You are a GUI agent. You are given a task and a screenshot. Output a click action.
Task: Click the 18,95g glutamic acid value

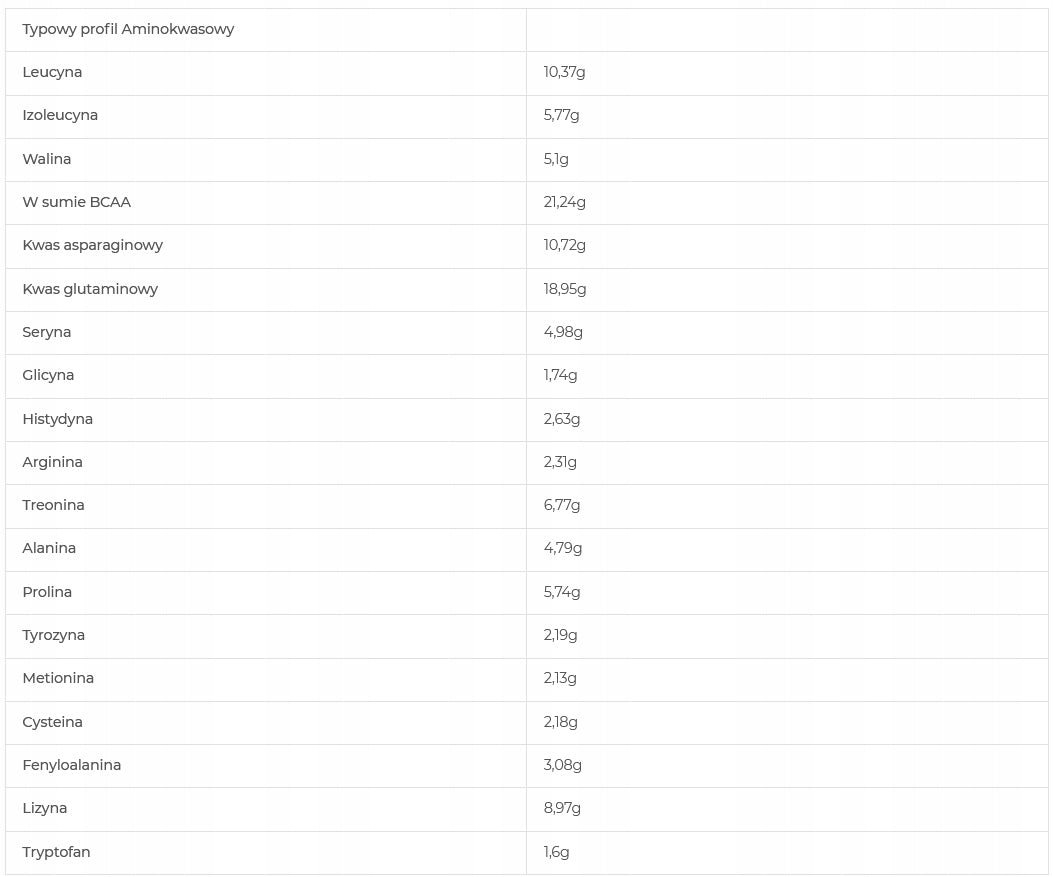point(565,289)
